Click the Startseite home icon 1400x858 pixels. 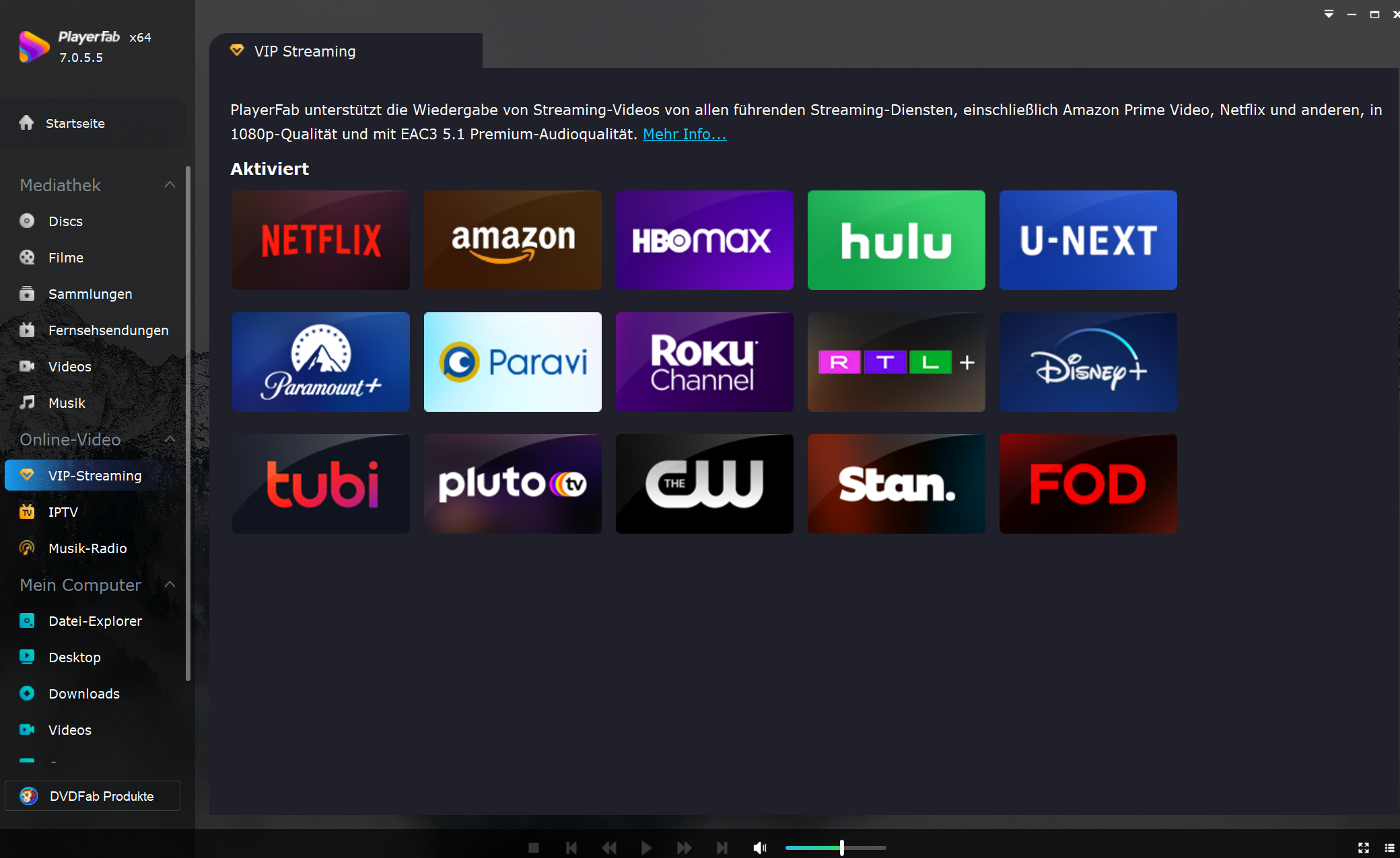pyautogui.click(x=26, y=122)
